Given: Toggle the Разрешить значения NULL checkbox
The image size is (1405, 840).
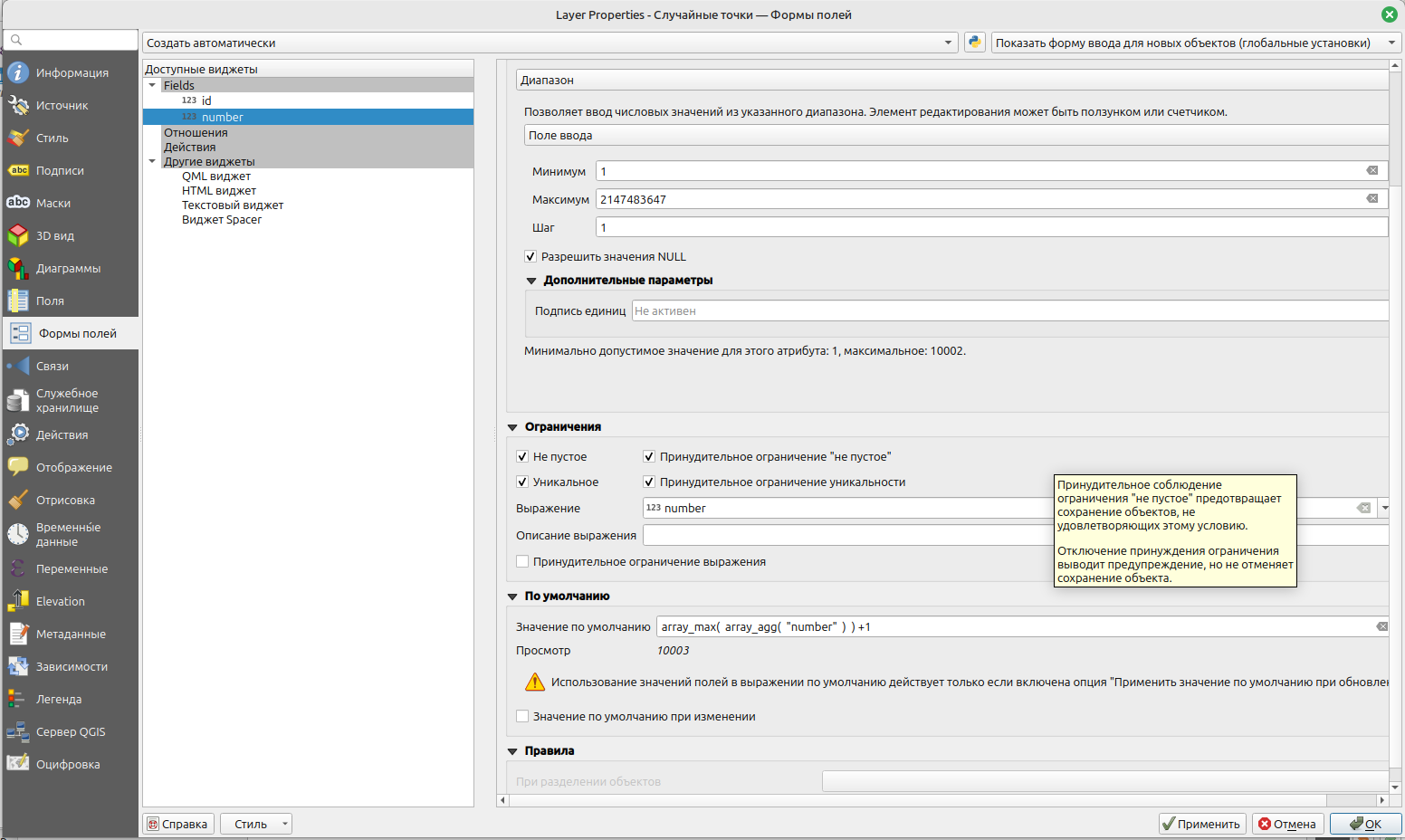Looking at the screenshot, I should click(530, 257).
